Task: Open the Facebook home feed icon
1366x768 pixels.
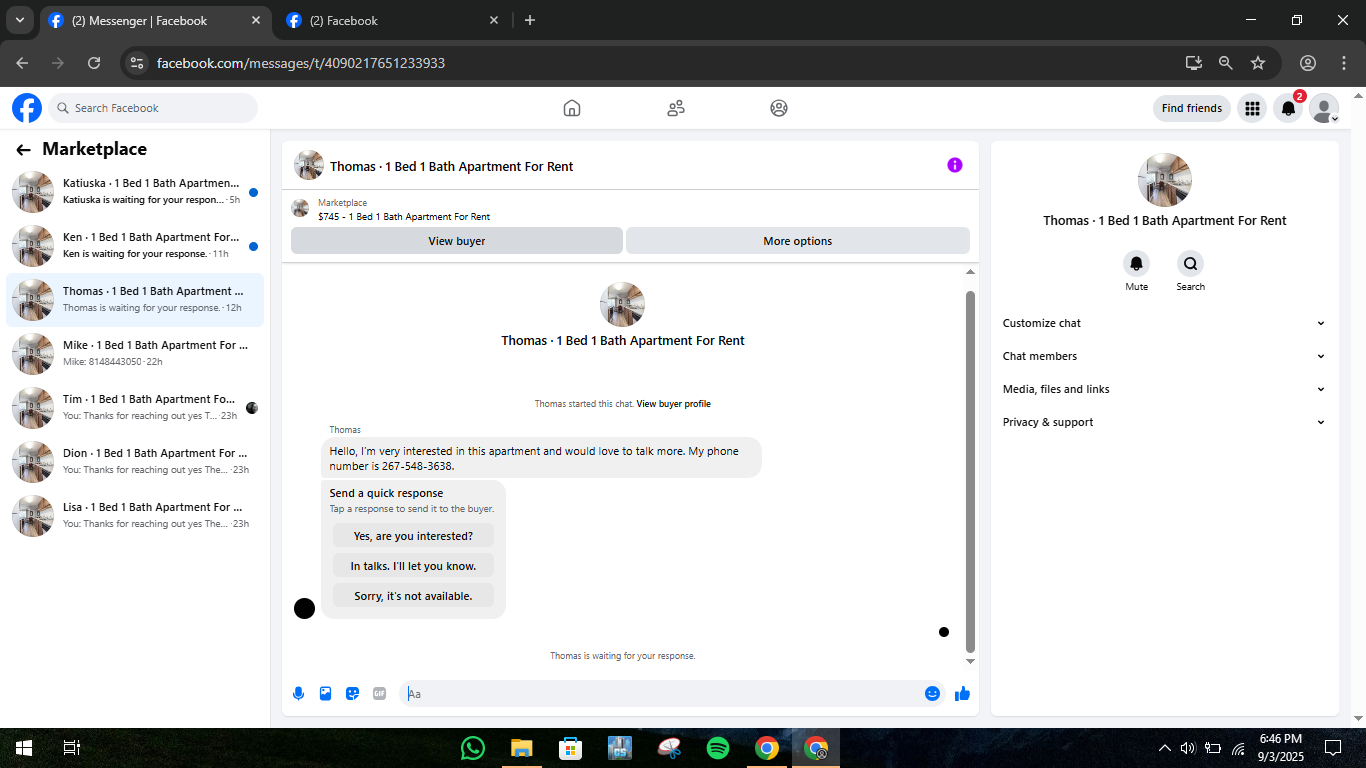Action: pos(572,108)
